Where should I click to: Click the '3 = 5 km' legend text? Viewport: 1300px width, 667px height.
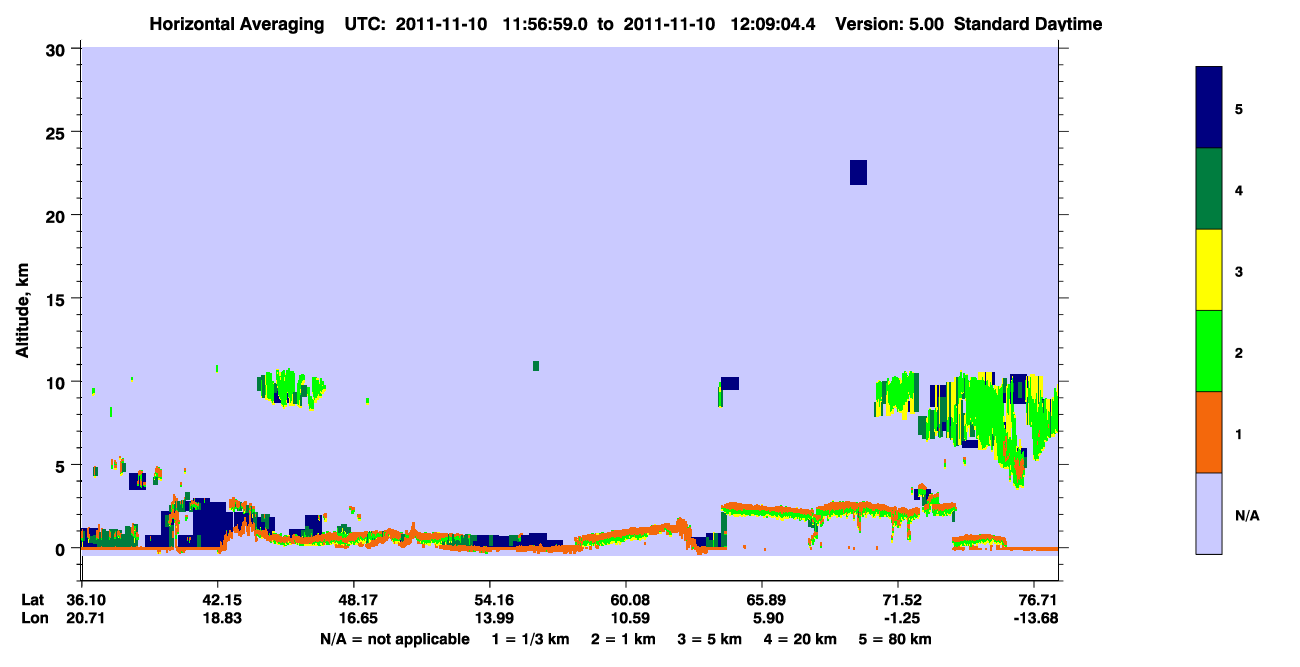click(709, 639)
